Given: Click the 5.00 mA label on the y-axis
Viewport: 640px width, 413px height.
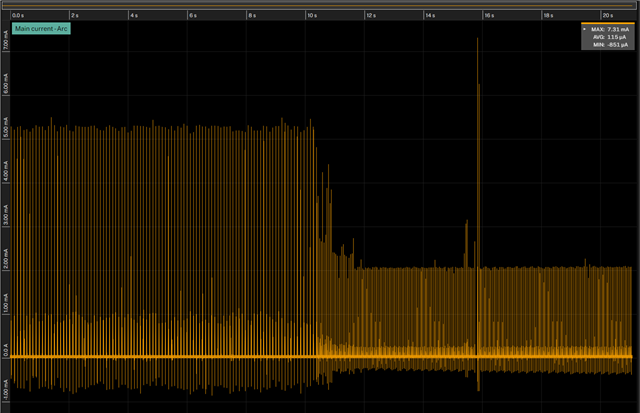Looking at the screenshot, I should pyautogui.click(x=5, y=128).
